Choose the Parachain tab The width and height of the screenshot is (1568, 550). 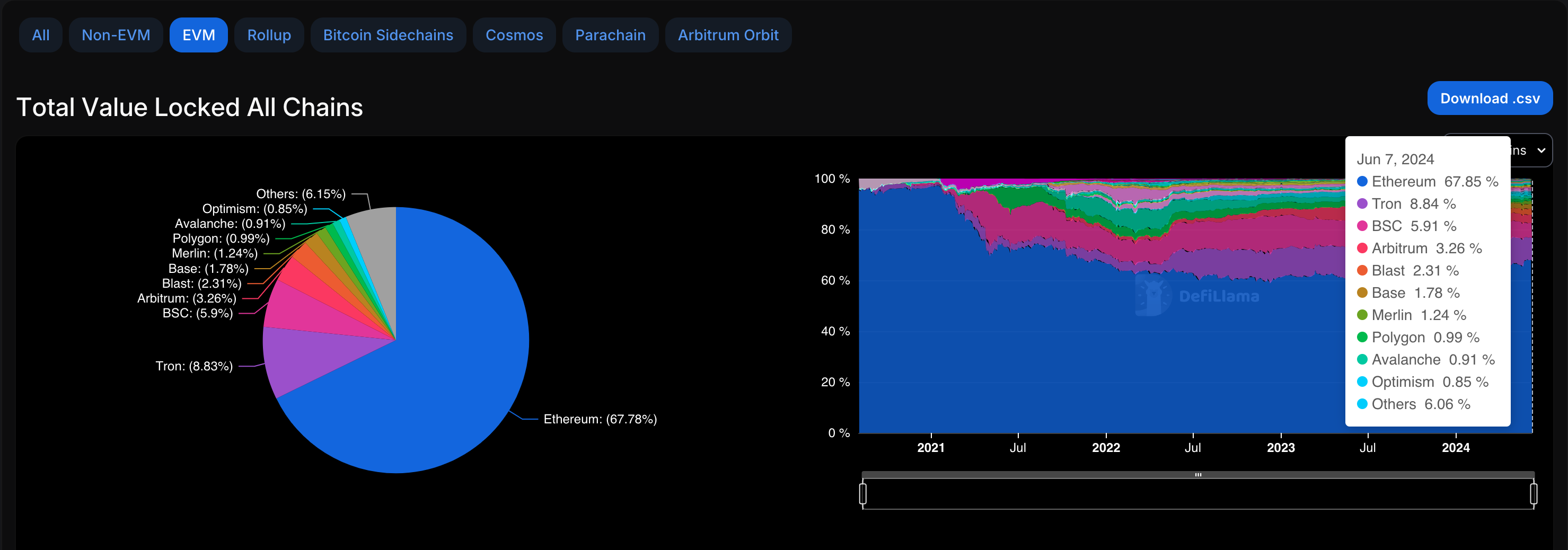click(611, 36)
